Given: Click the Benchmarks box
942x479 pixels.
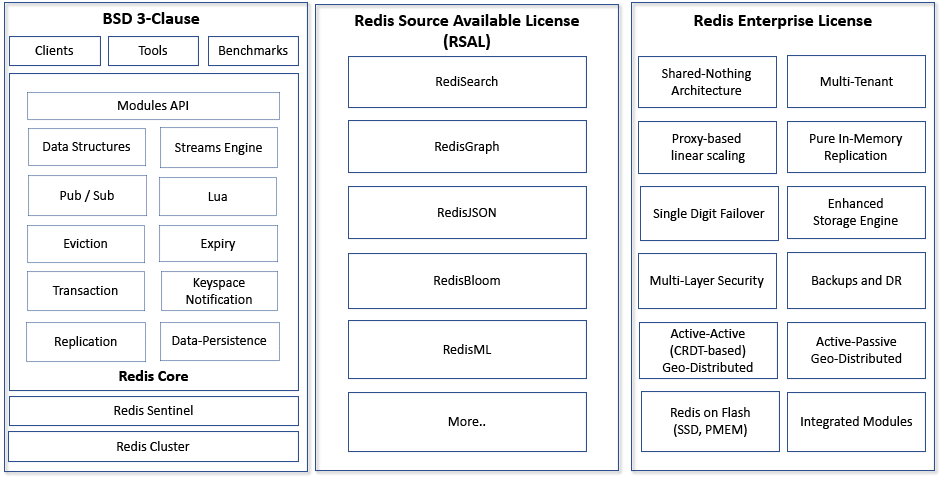Looking at the screenshot, I should coord(253,51).
